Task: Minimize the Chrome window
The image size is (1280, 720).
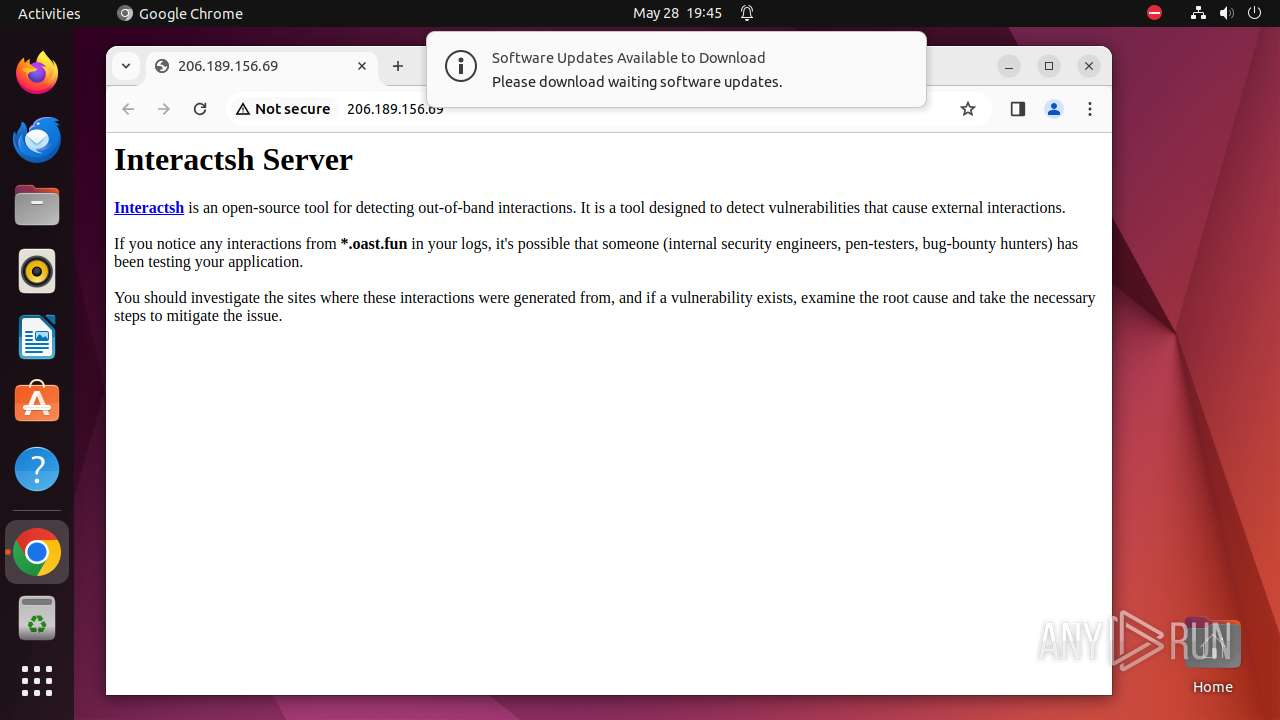Action: pyautogui.click(x=1009, y=66)
